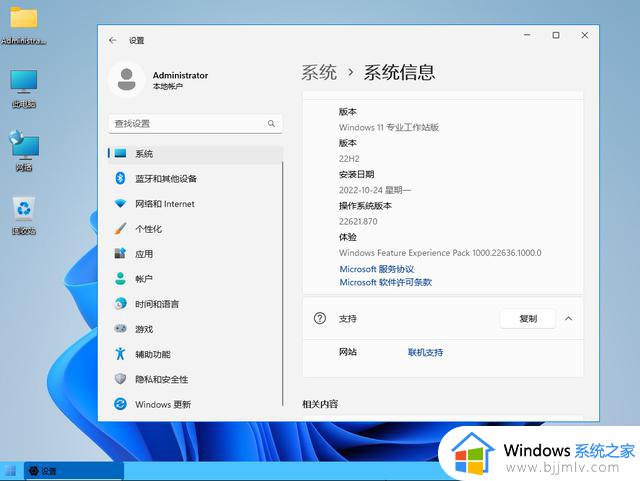Click the sidebar vertical scrollbar
The height and width of the screenshot is (481, 640).
[282, 283]
